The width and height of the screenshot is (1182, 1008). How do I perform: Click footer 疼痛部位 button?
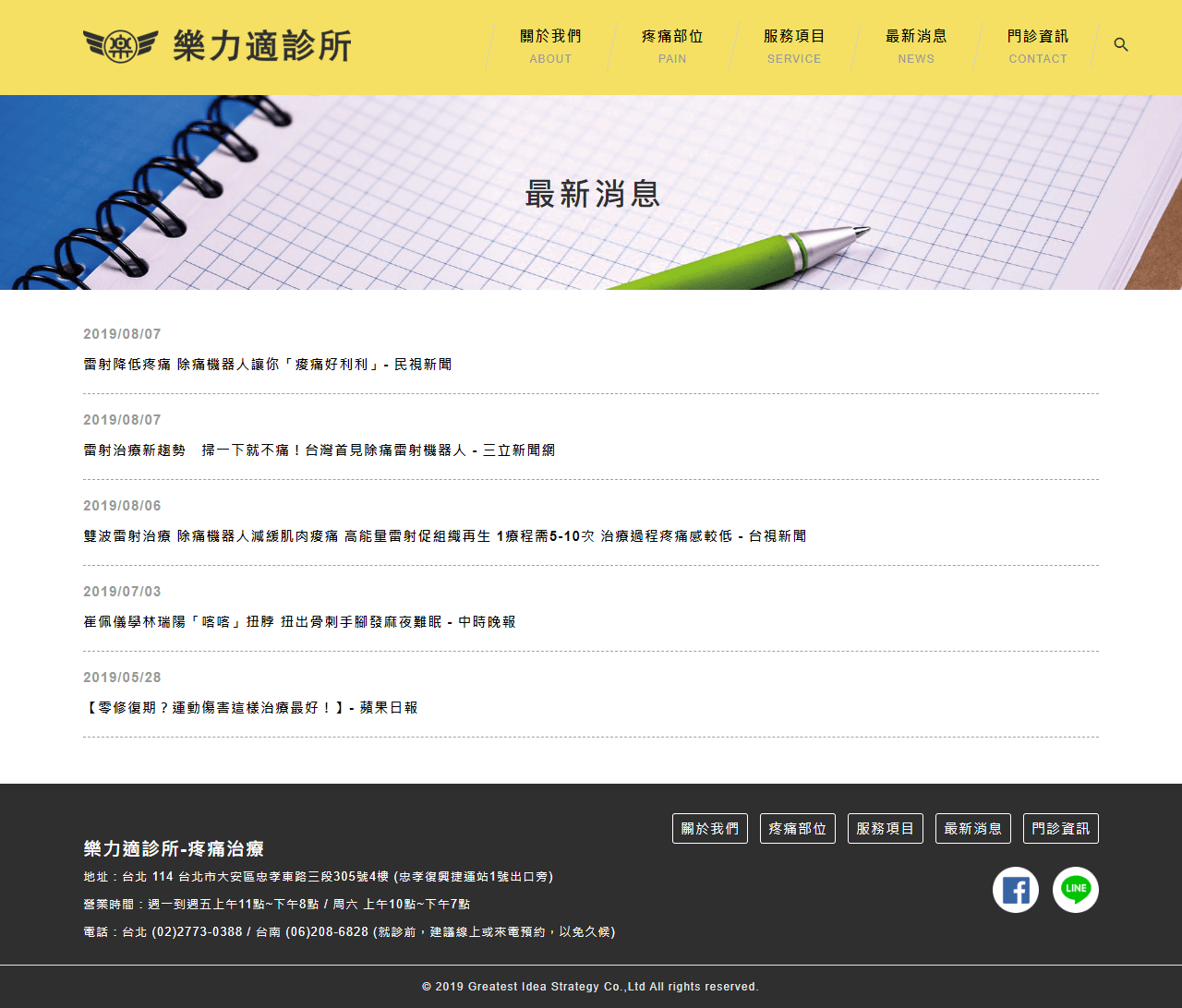(x=798, y=828)
